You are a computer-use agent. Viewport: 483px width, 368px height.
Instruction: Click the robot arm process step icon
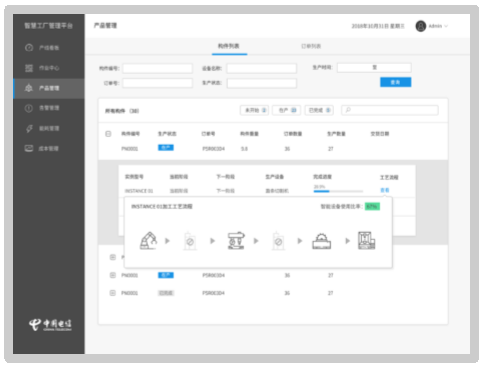[x=148, y=240]
